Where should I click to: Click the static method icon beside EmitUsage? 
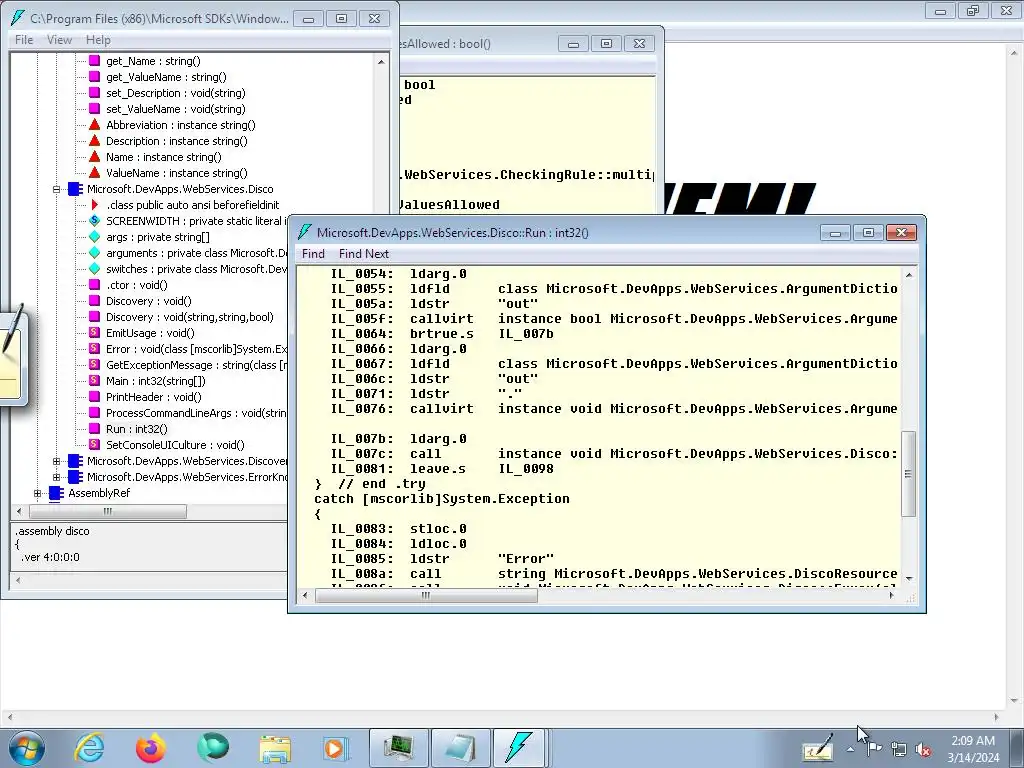point(95,333)
